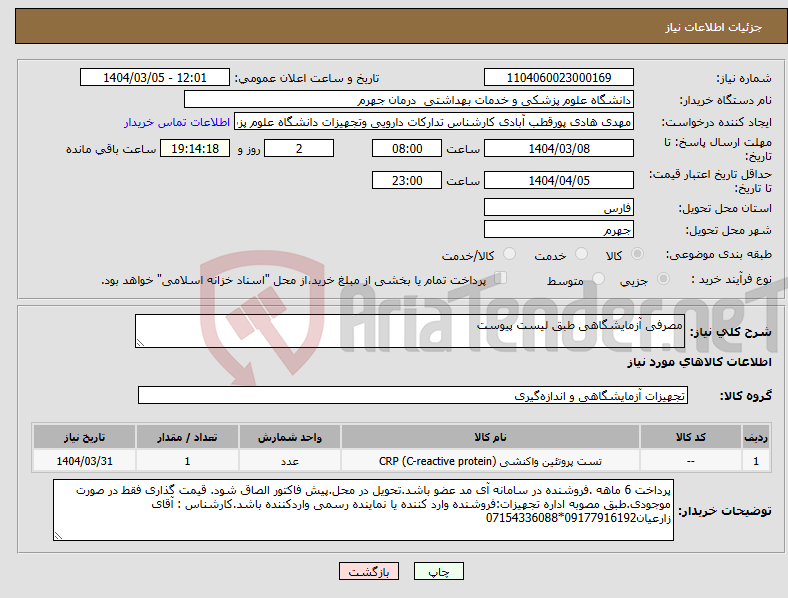Click the جزئیات اطلاعات نیاز header title

point(714,27)
